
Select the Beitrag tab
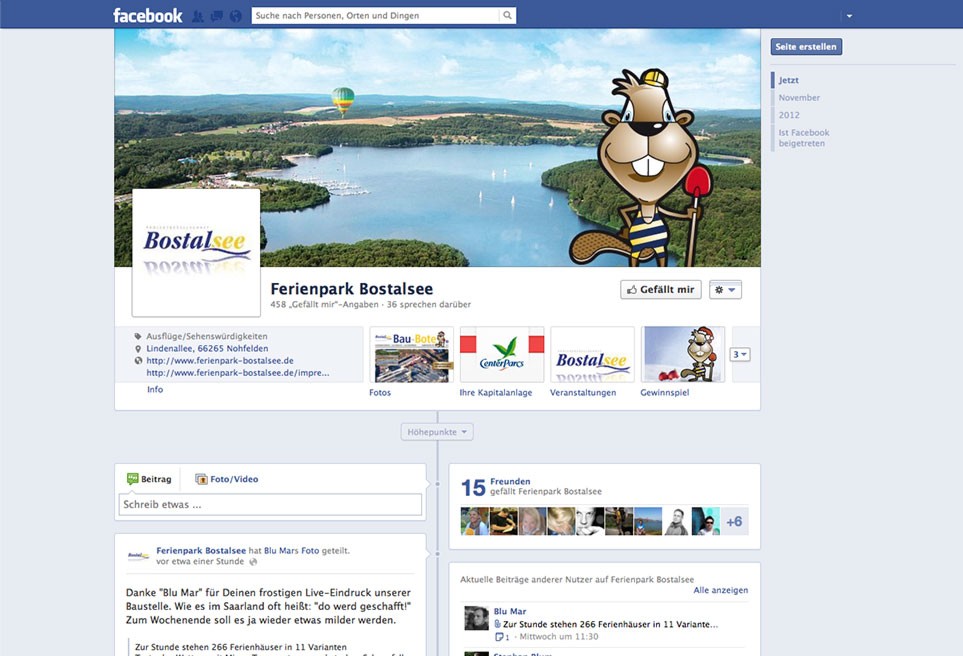click(149, 479)
